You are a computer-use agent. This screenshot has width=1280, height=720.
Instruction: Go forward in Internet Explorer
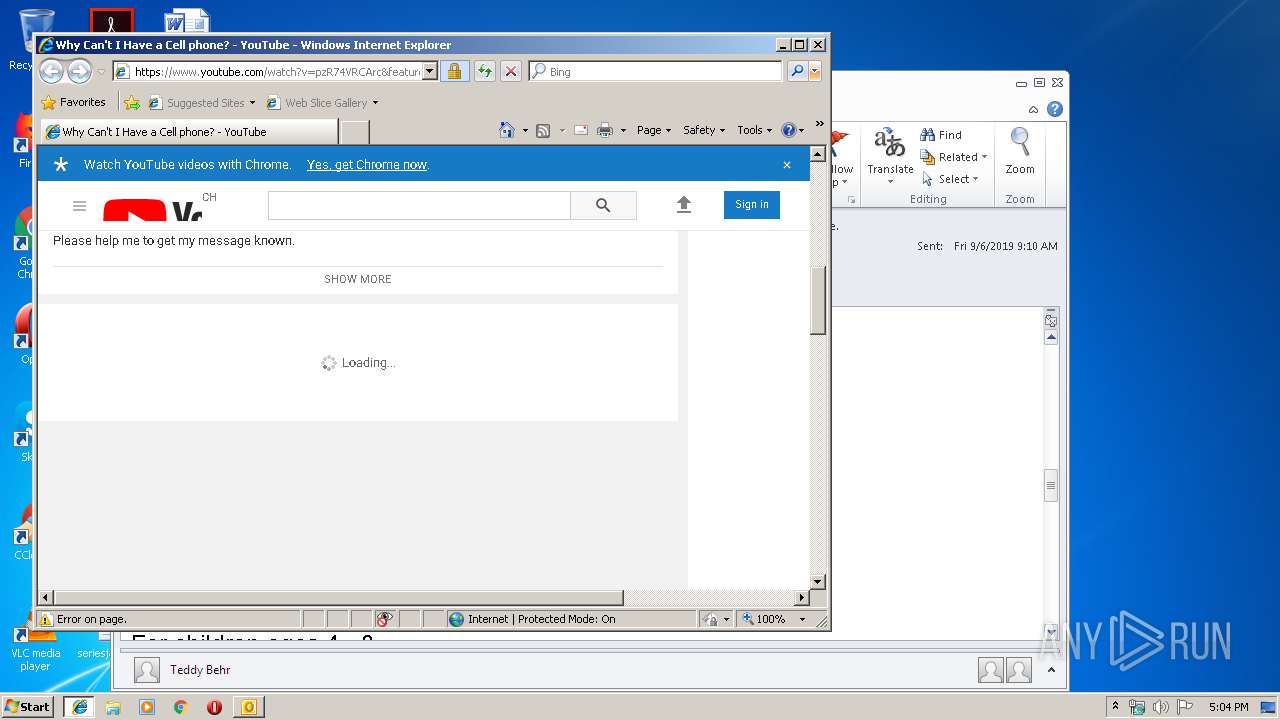[x=79, y=71]
